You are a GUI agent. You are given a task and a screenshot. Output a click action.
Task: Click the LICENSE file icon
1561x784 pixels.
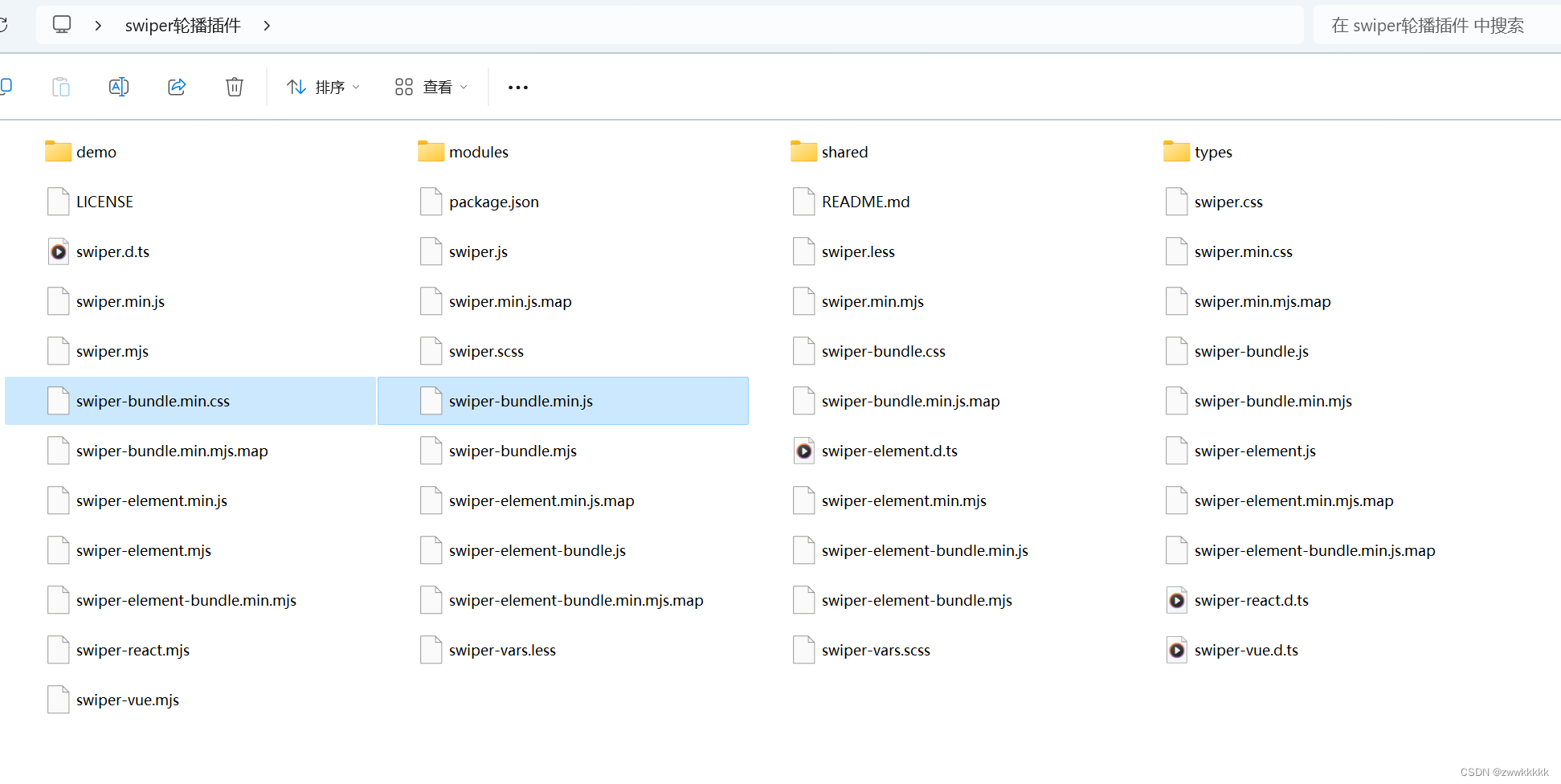tap(58, 202)
